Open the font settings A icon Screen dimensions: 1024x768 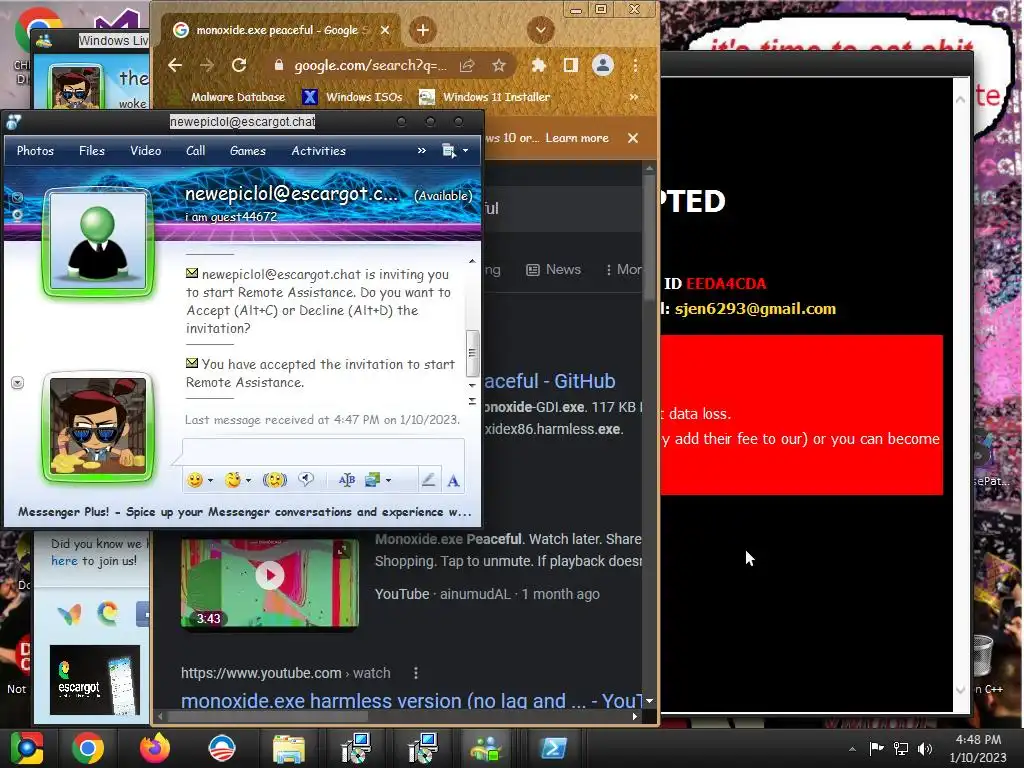click(453, 481)
